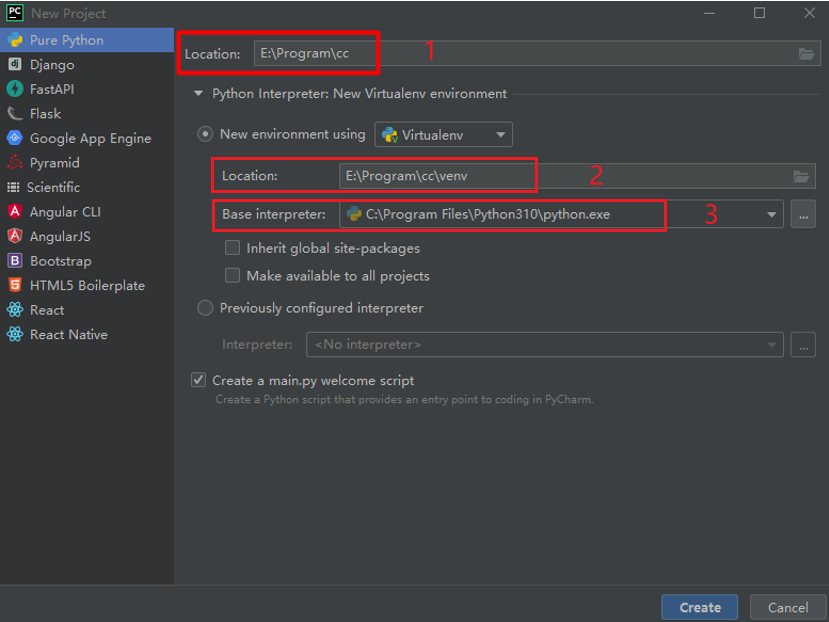Image resolution: width=829 pixels, height=622 pixels.
Task: Maximize the New Project window
Action: point(759,13)
